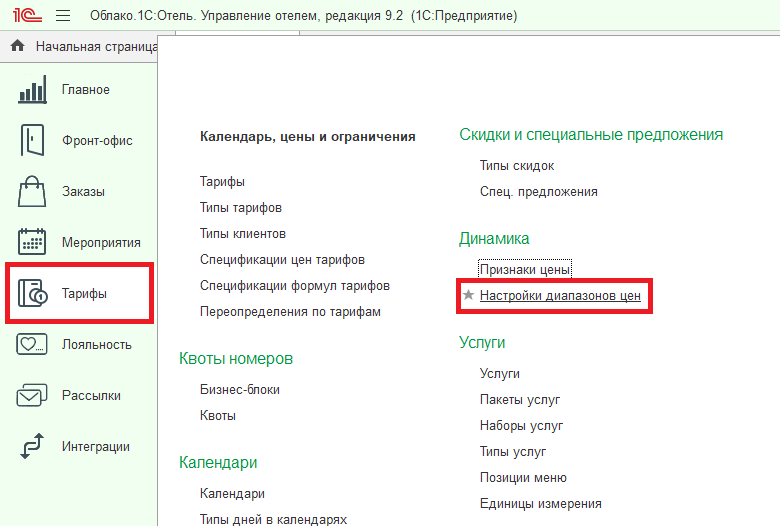Open Спецификации цен тарифов
Image resolution: width=780 pixels, height=526 pixels.
click(x=282, y=260)
